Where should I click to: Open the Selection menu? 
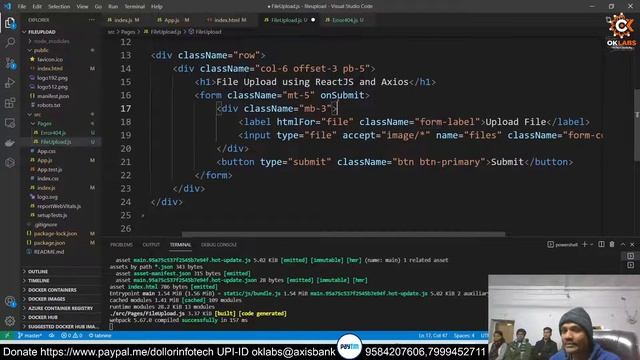click(x=59, y=7)
